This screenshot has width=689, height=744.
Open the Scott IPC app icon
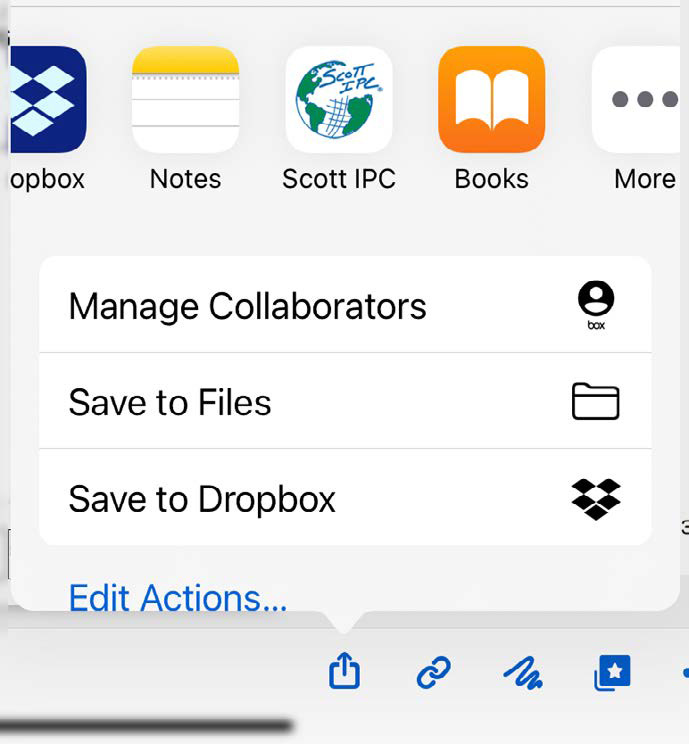339,99
